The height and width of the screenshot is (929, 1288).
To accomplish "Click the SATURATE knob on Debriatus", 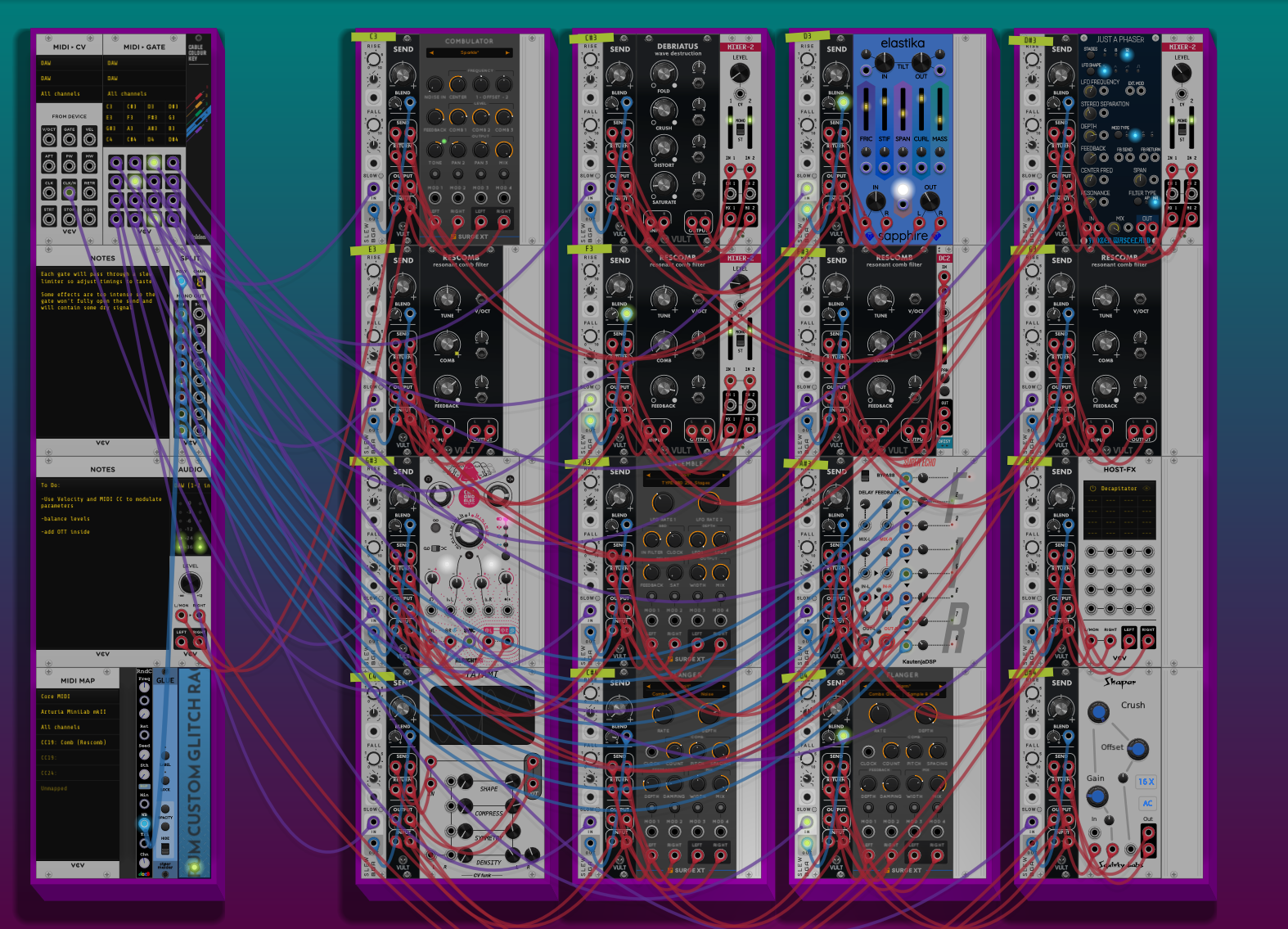I will point(664,183).
